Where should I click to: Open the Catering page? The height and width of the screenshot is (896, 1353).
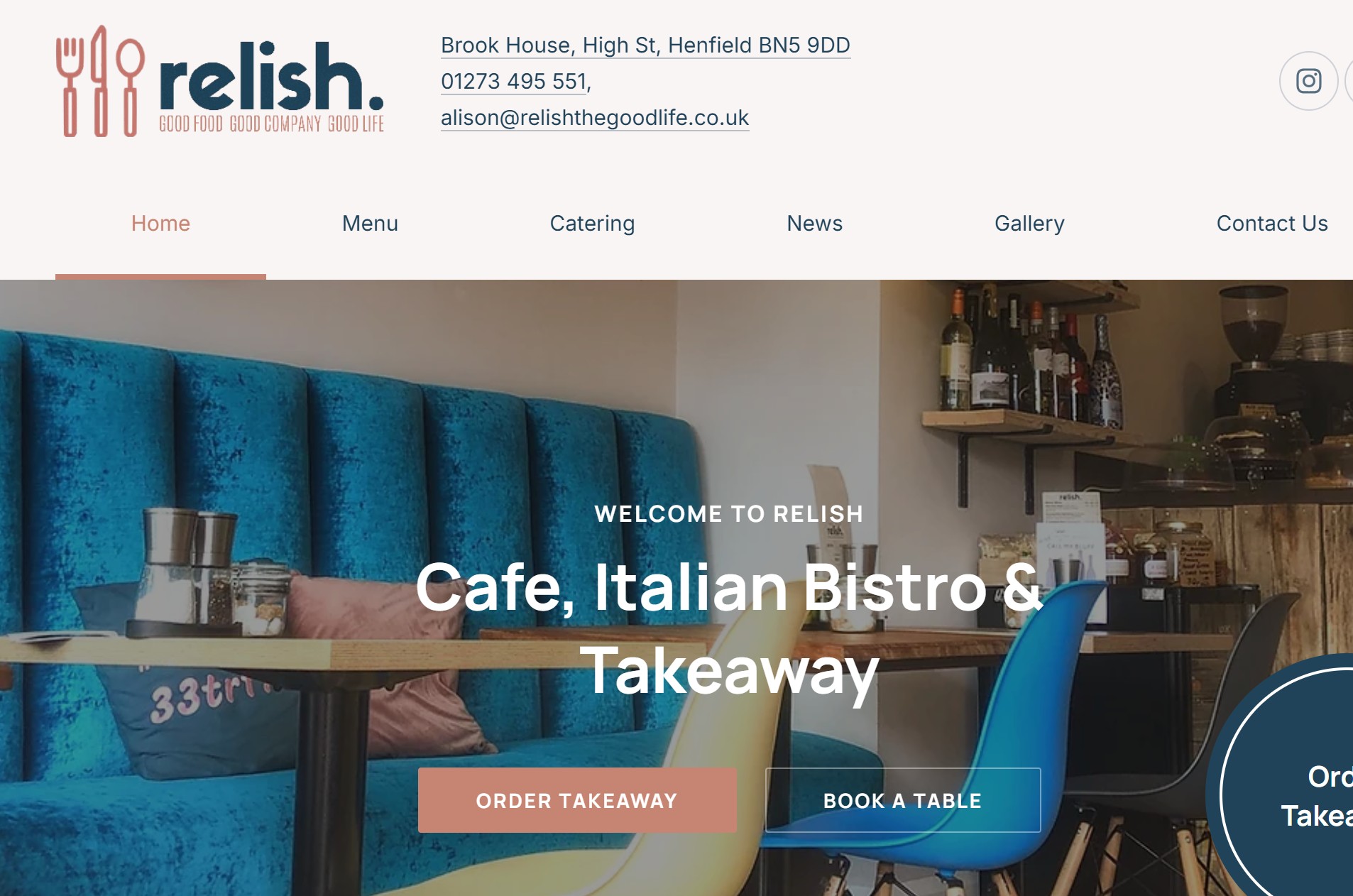tap(592, 223)
